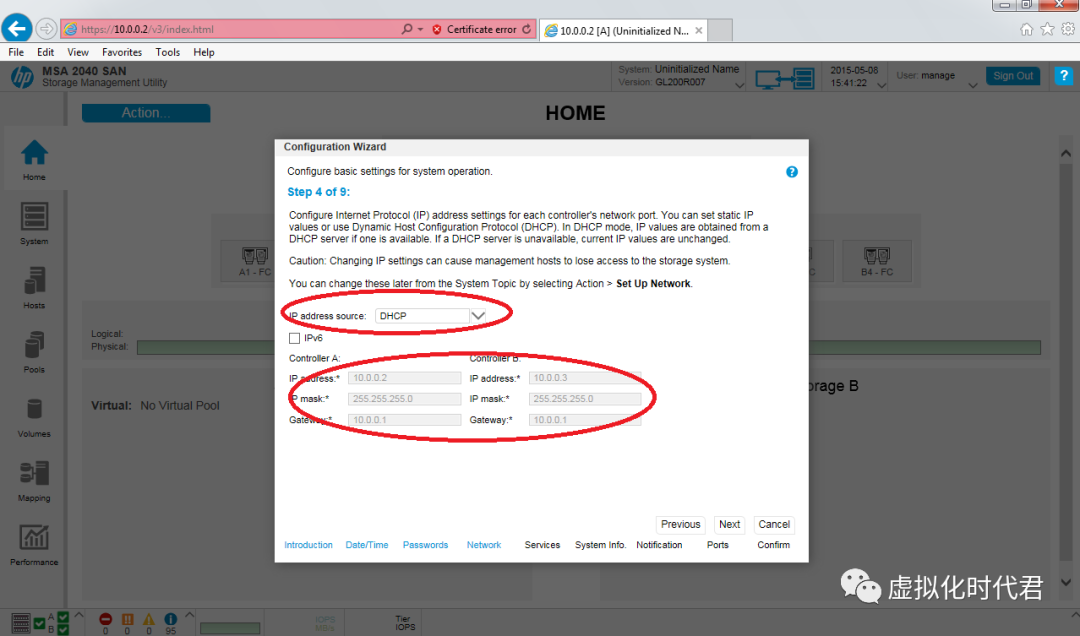Image resolution: width=1080 pixels, height=636 pixels.
Task: Click controller B green check status
Action: pos(63,629)
